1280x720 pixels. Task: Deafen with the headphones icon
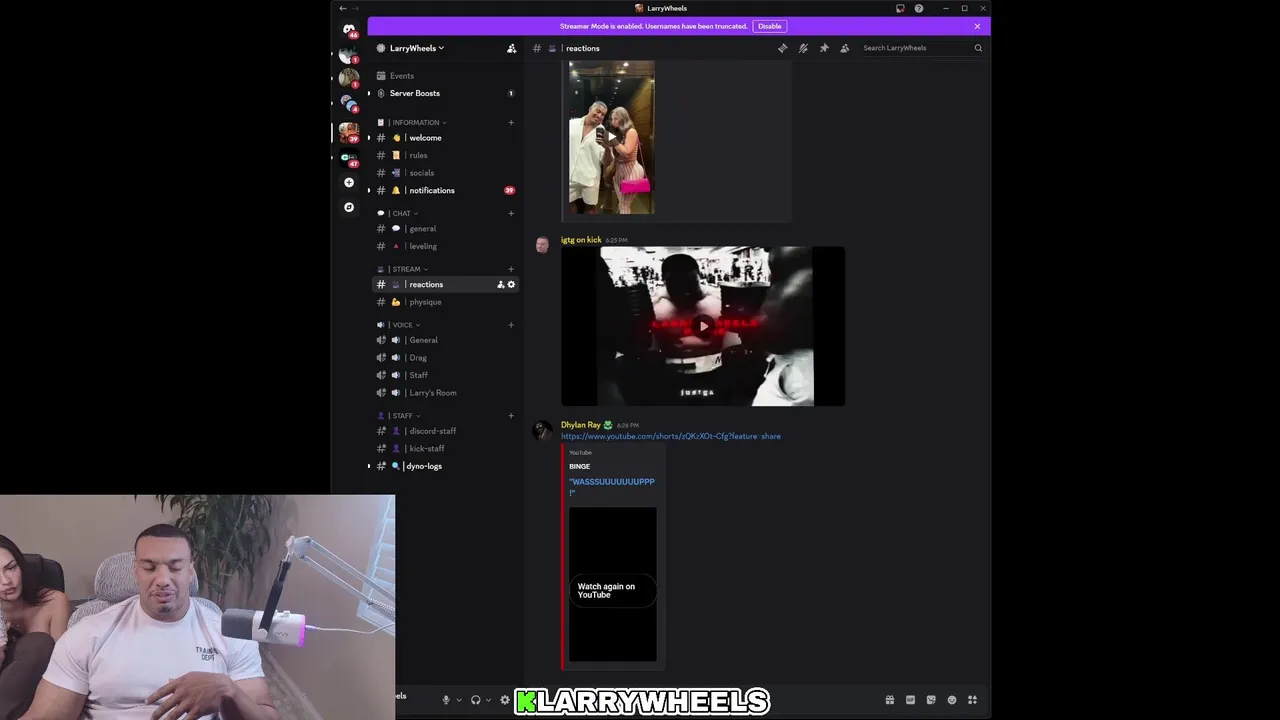tap(476, 700)
